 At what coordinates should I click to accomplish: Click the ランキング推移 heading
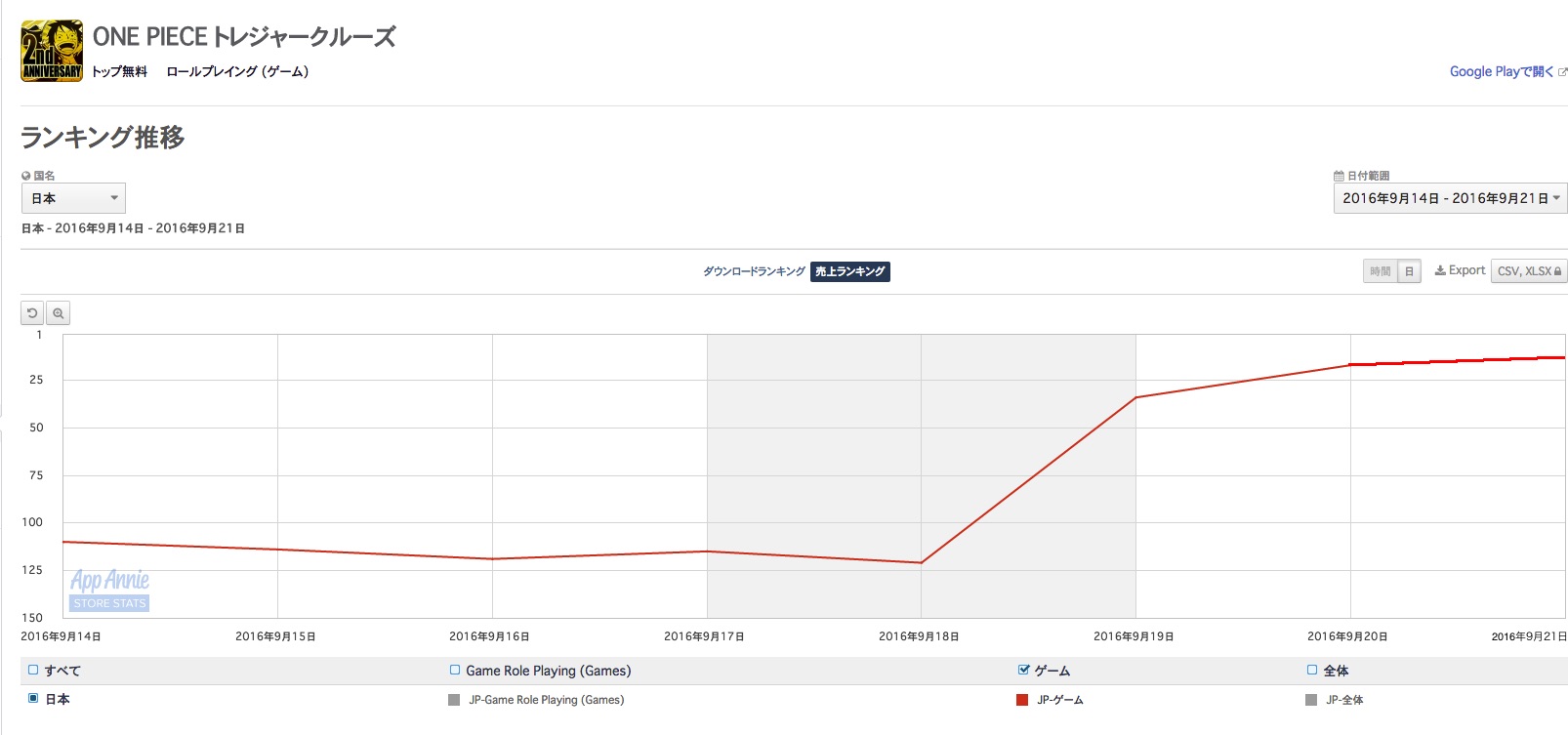(103, 138)
